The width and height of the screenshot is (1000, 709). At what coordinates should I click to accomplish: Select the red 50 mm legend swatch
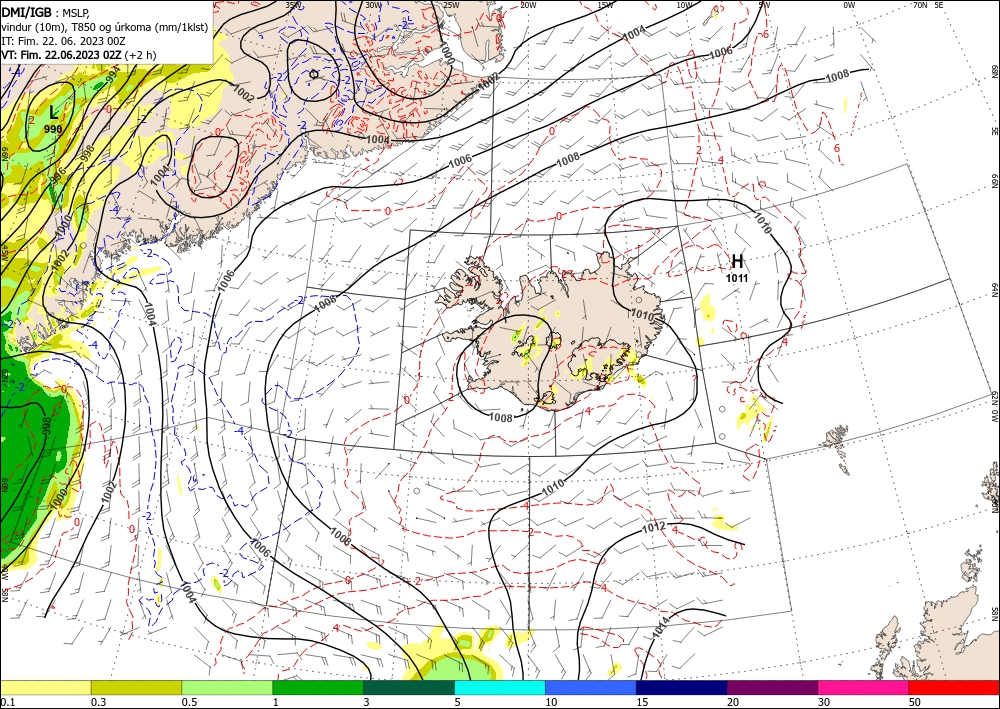coord(954,687)
